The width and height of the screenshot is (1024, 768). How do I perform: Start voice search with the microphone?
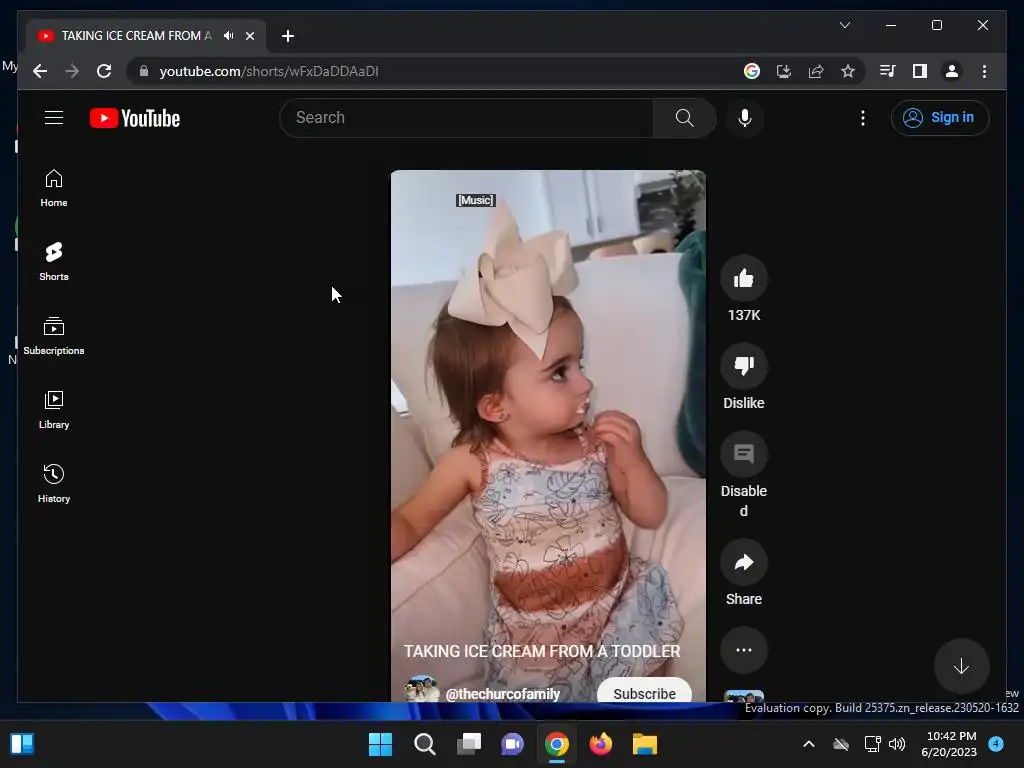pos(744,118)
